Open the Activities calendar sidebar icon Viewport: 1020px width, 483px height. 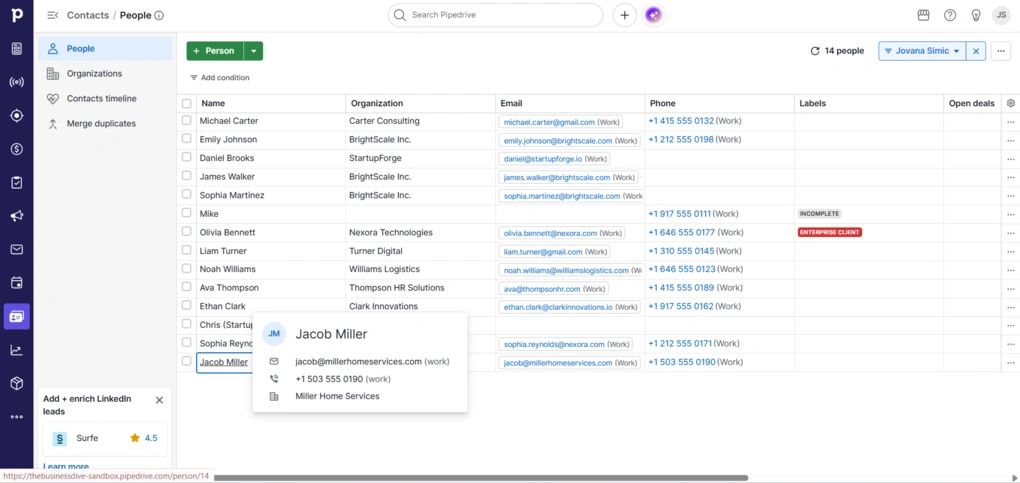(17, 283)
